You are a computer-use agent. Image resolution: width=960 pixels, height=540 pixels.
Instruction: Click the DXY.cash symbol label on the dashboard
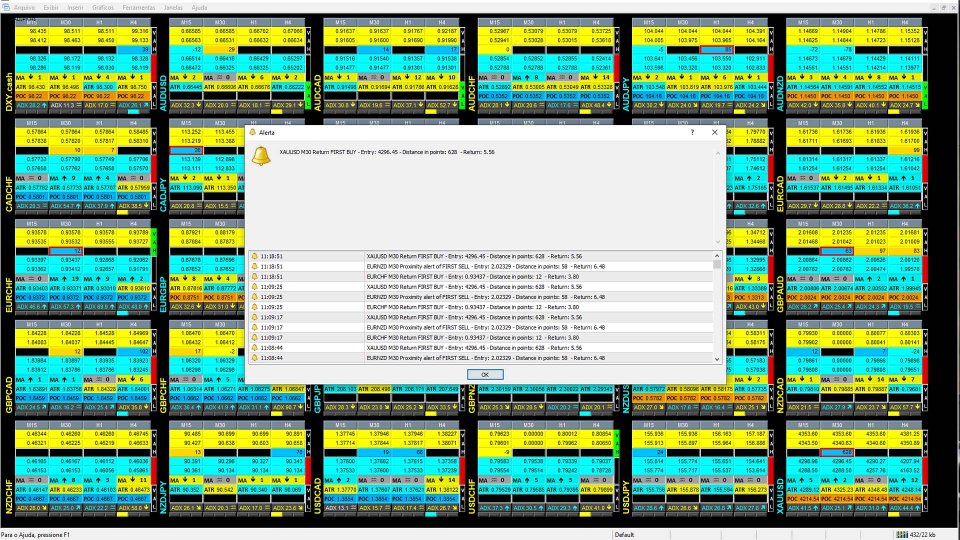(x=8, y=92)
